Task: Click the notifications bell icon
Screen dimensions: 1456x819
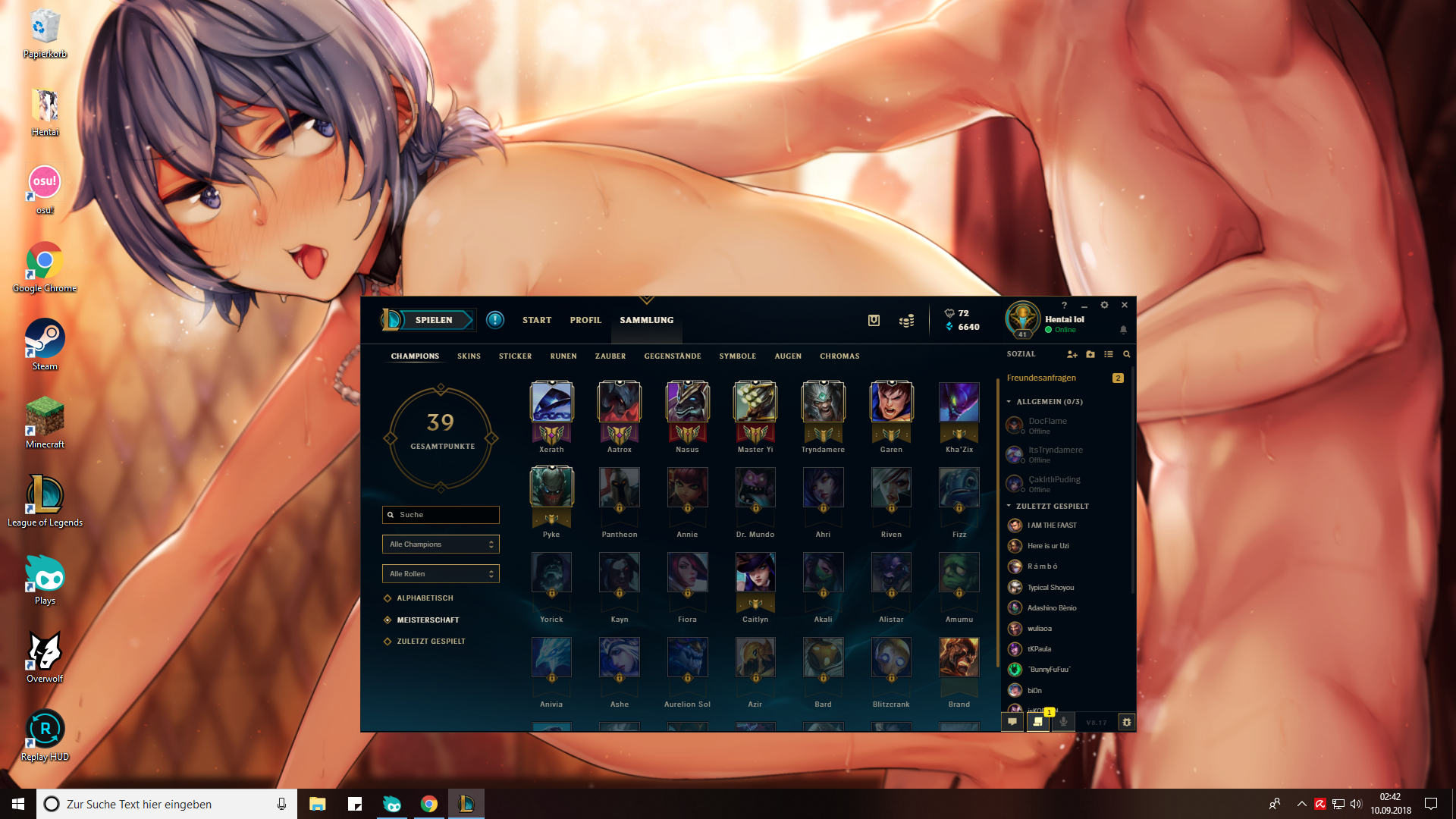Action: (1123, 329)
